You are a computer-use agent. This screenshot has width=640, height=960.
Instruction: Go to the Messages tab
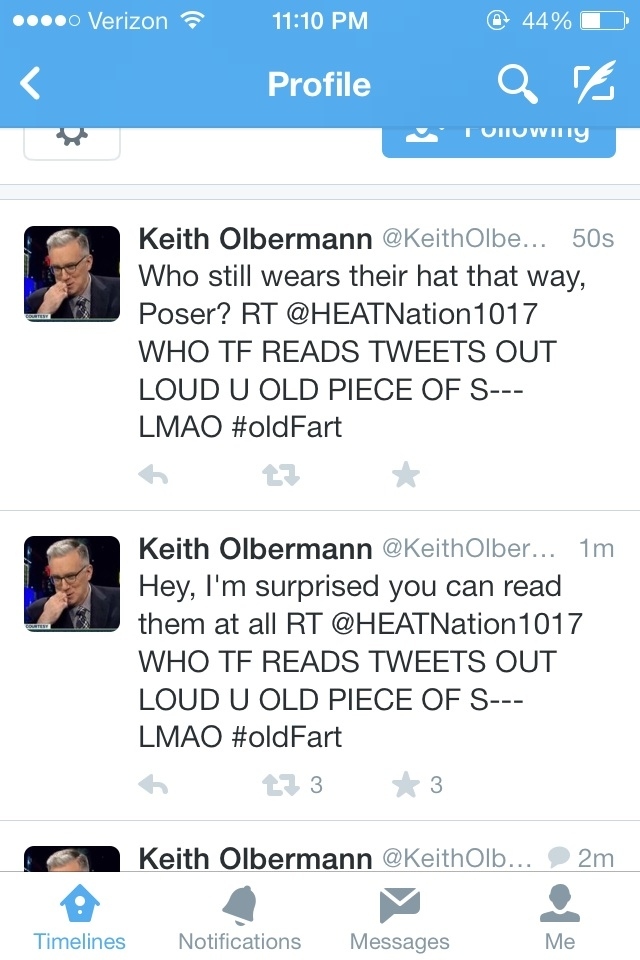[x=399, y=916]
